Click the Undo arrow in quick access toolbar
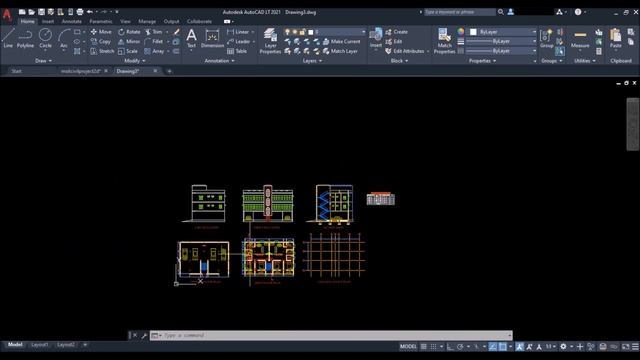The image size is (640, 360). (90, 12)
